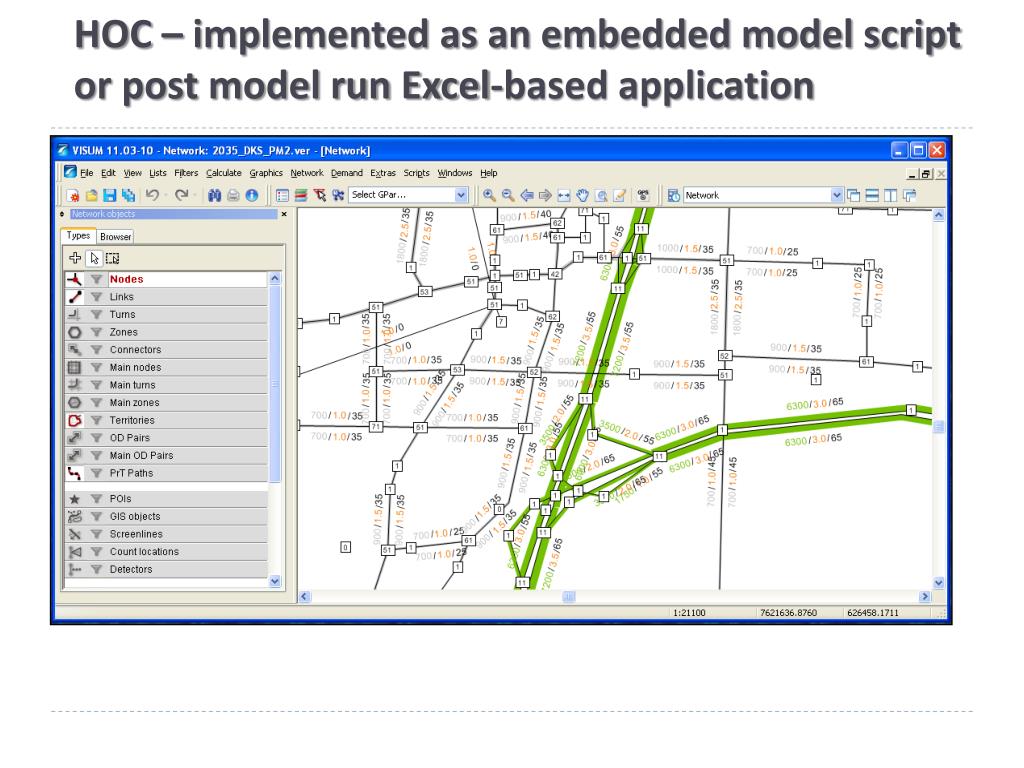1024x768 pixels.
Task: Click the Redo arrow icon
Action: pyautogui.click(x=182, y=195)
